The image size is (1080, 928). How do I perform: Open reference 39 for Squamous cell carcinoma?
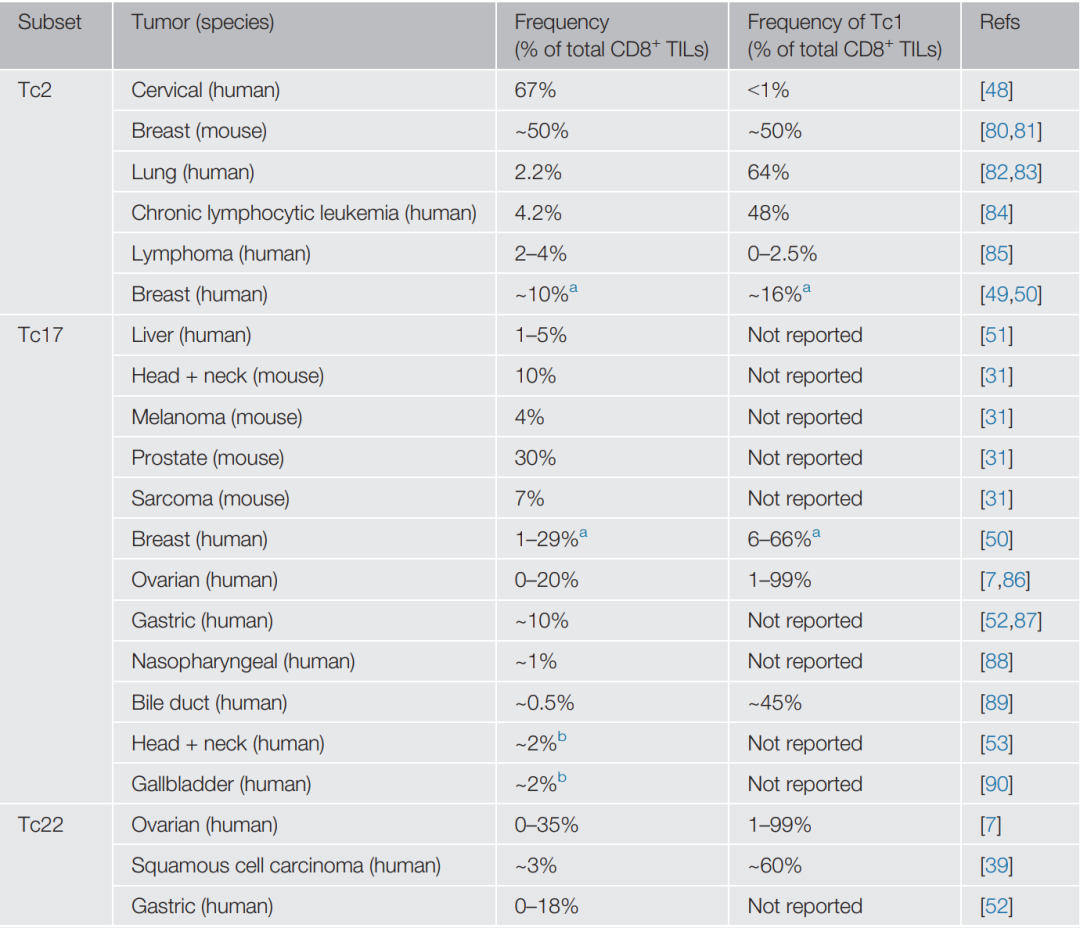click(996, 866)
